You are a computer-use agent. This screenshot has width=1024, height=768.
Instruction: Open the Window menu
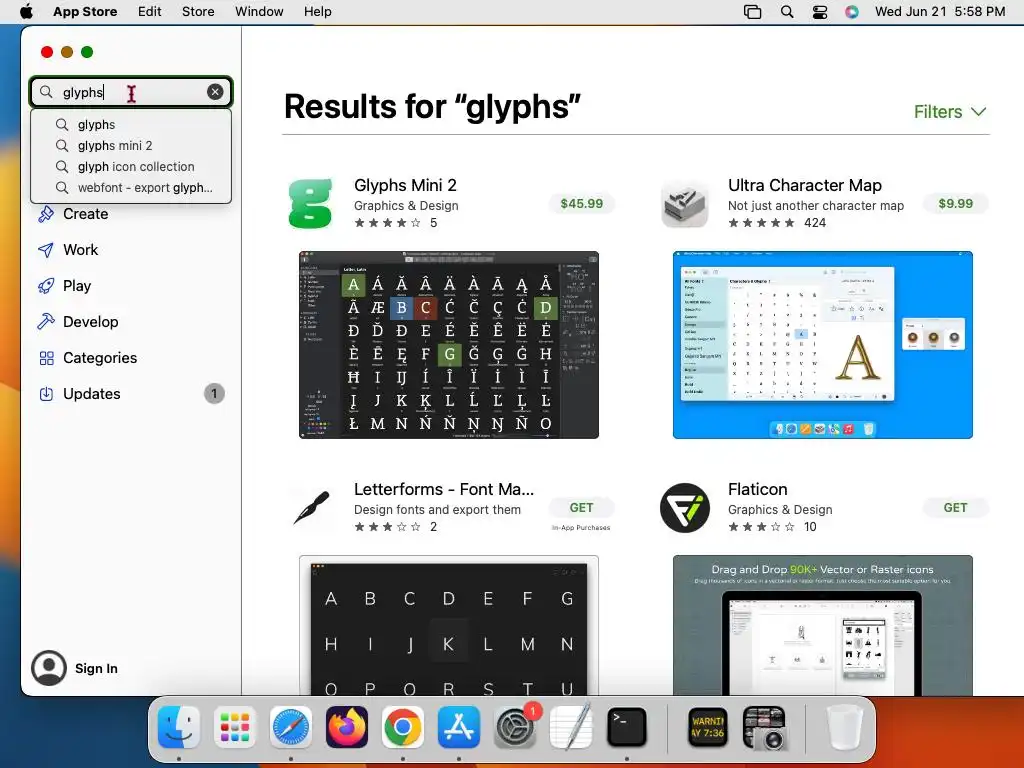pos(259,12)
